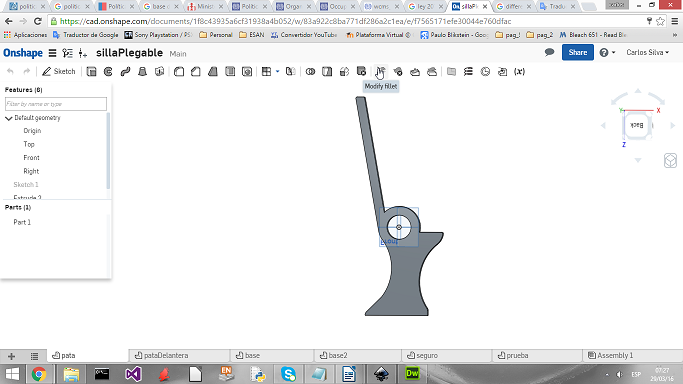
Task: Select Origin in the feature list
Action: pyautogui.click(x=32, y=131)
